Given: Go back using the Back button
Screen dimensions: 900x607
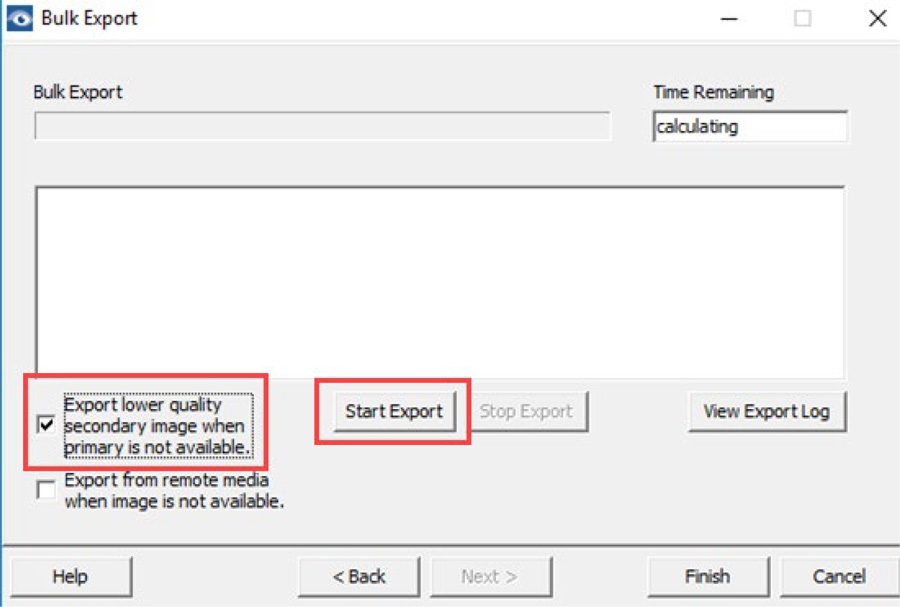Looking at the screenshot, I should 358,576.
